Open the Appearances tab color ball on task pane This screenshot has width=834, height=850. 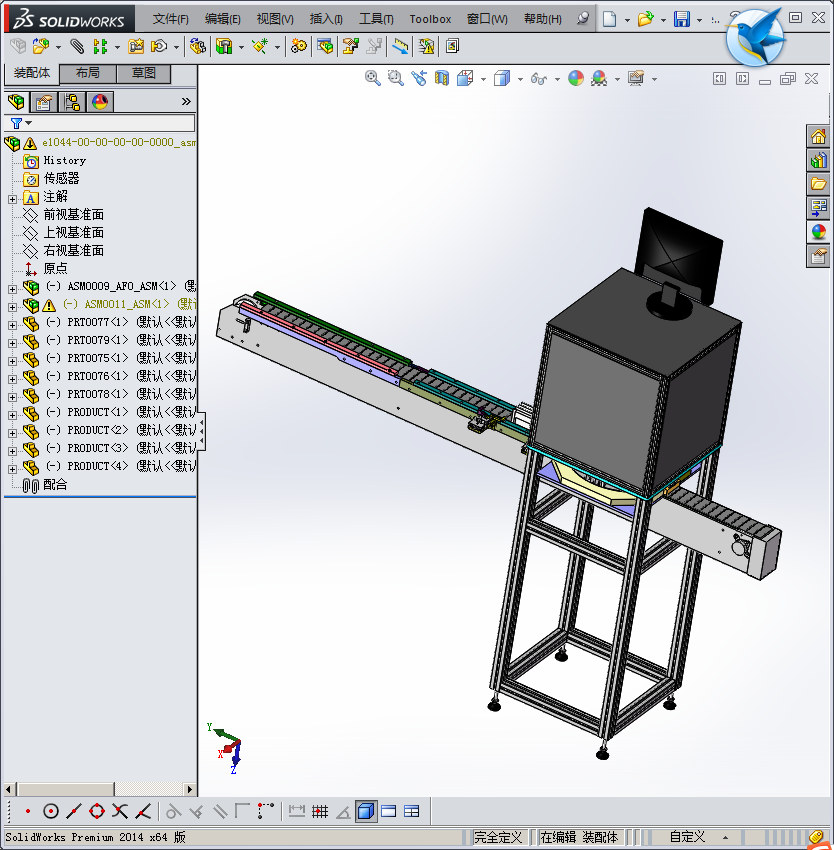pyautogui.click(x=818, y=231)
